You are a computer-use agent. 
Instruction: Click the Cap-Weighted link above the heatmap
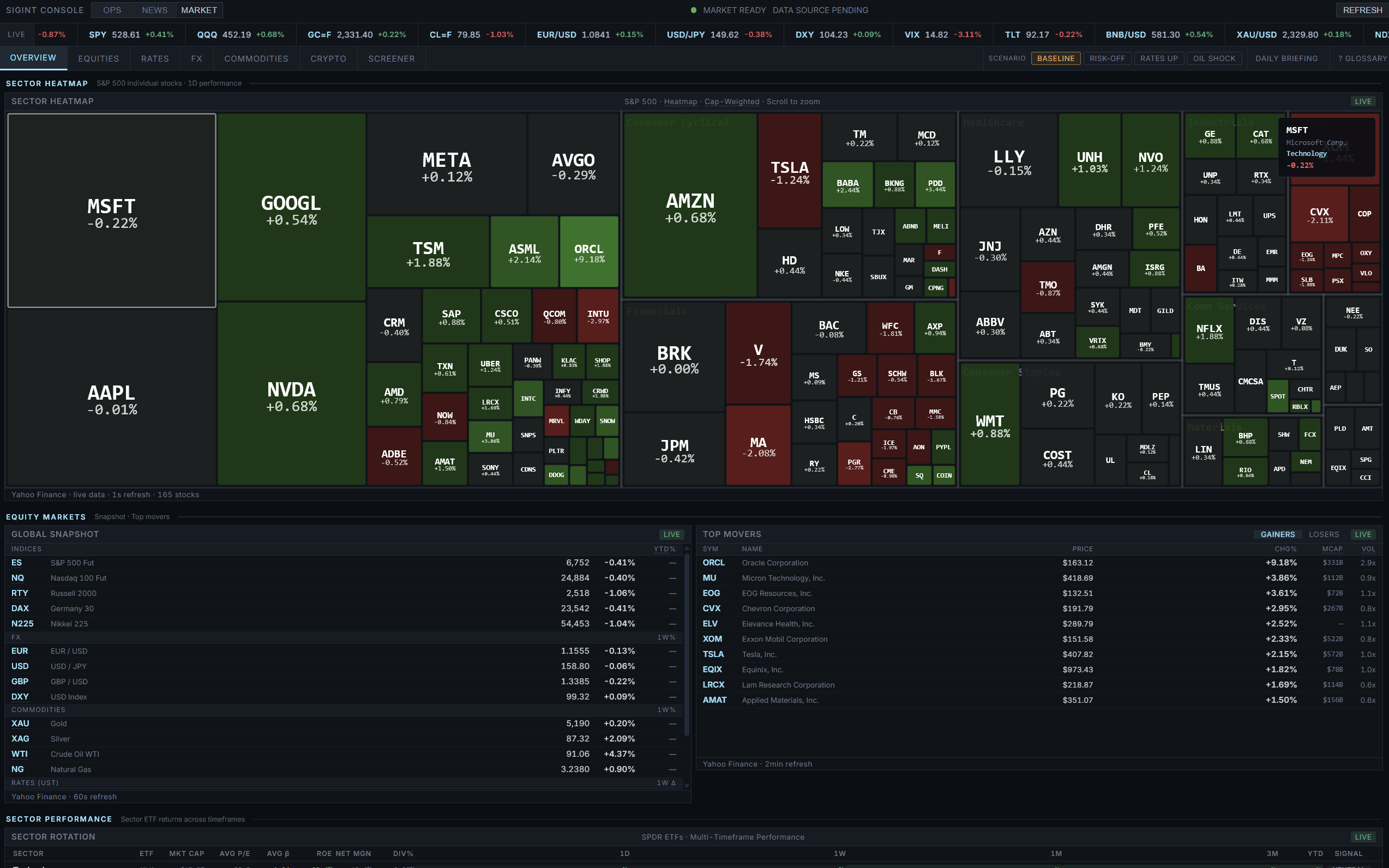(x=733, y=101)
